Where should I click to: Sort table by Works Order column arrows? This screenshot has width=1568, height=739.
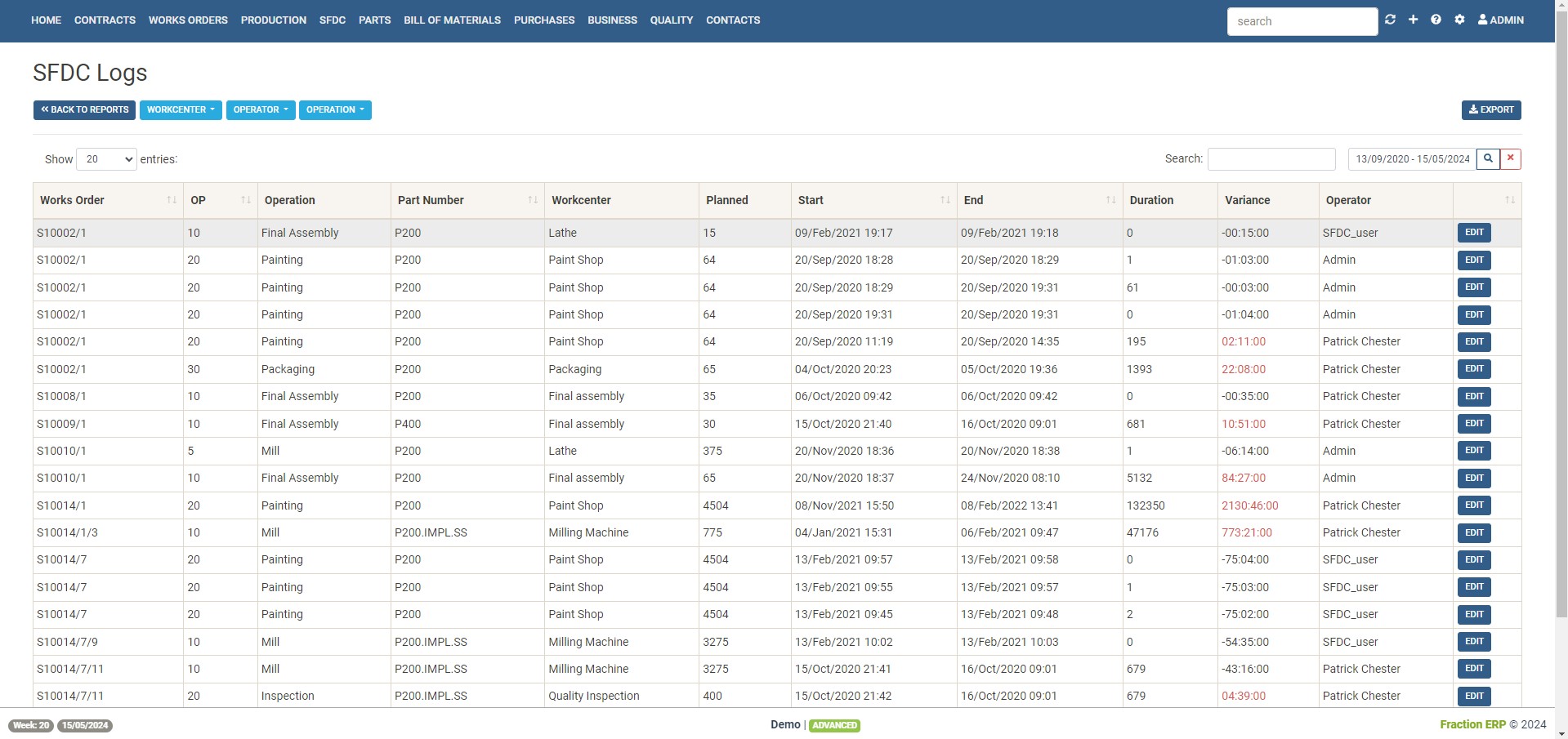tap(172, 200)
